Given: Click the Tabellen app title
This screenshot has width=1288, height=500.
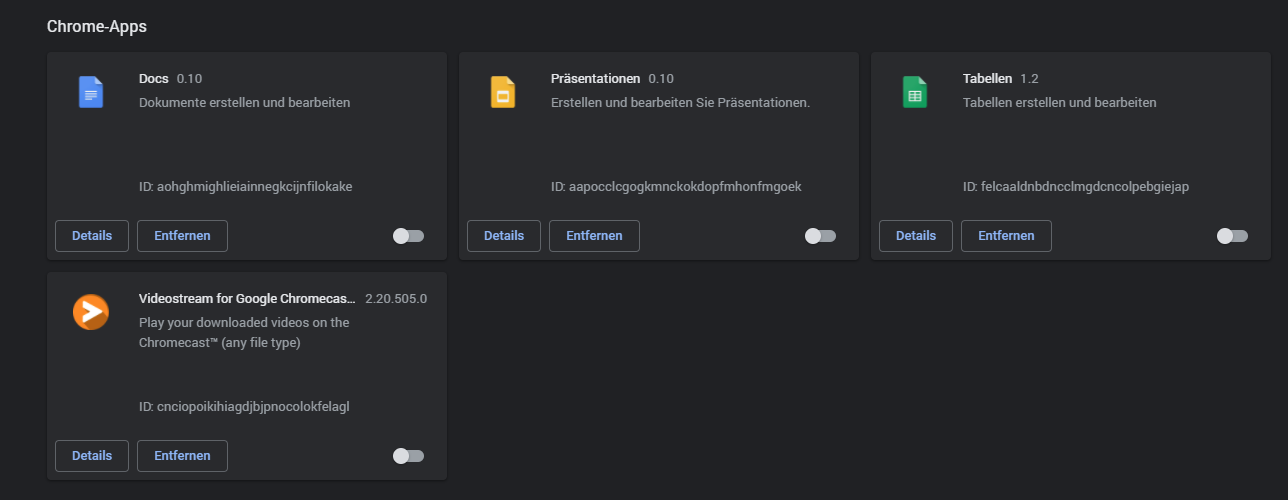Looking at the screenshot, I should pos(988,78).
